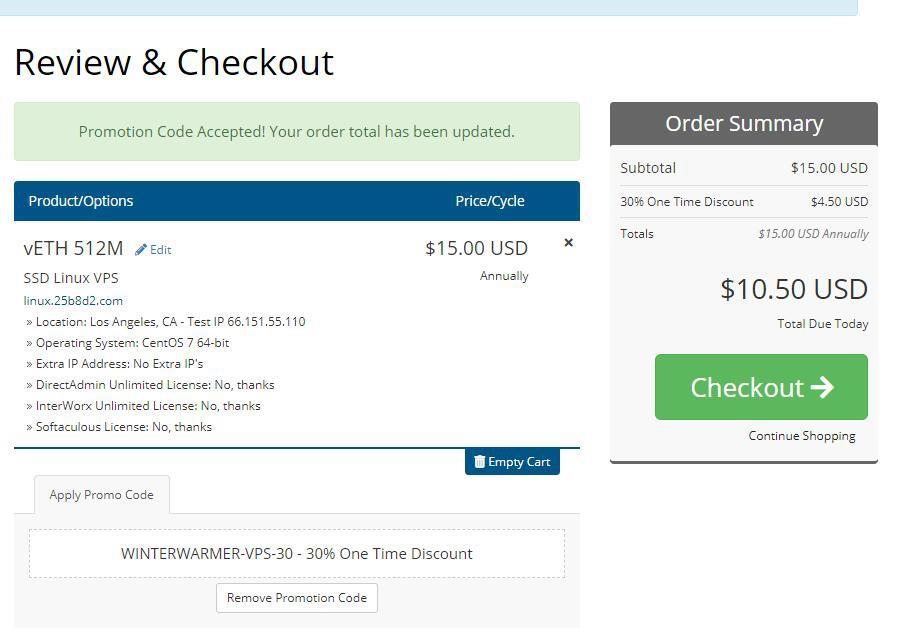
Task: Follow the Continue Shopping link
Action: click(801, 436)
